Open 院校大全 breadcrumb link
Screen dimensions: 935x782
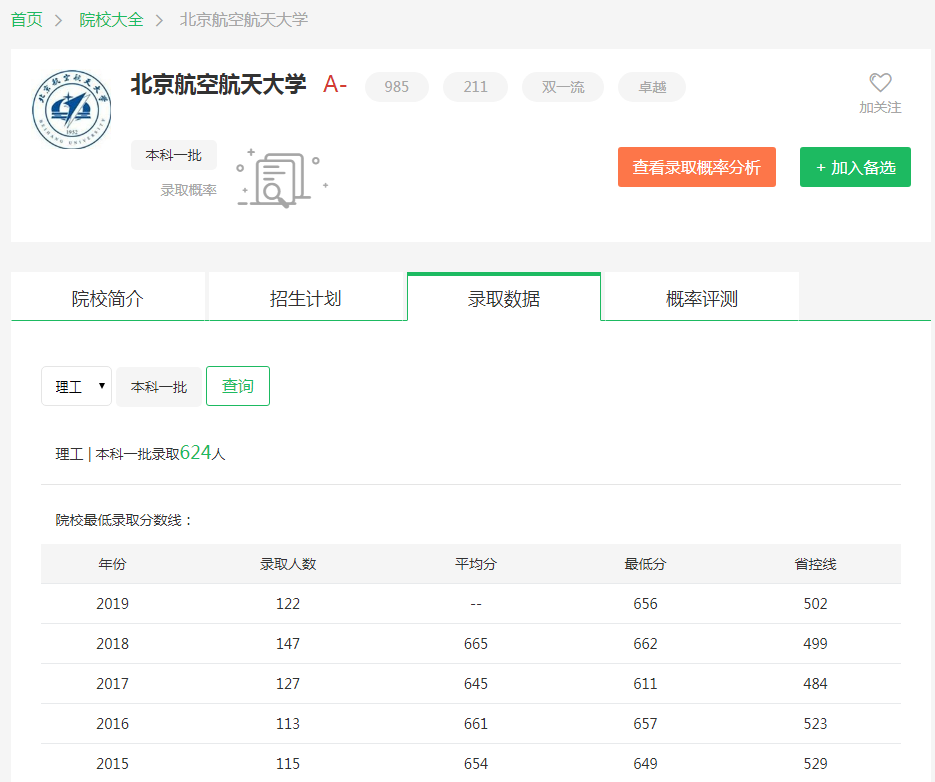point(111,20)
